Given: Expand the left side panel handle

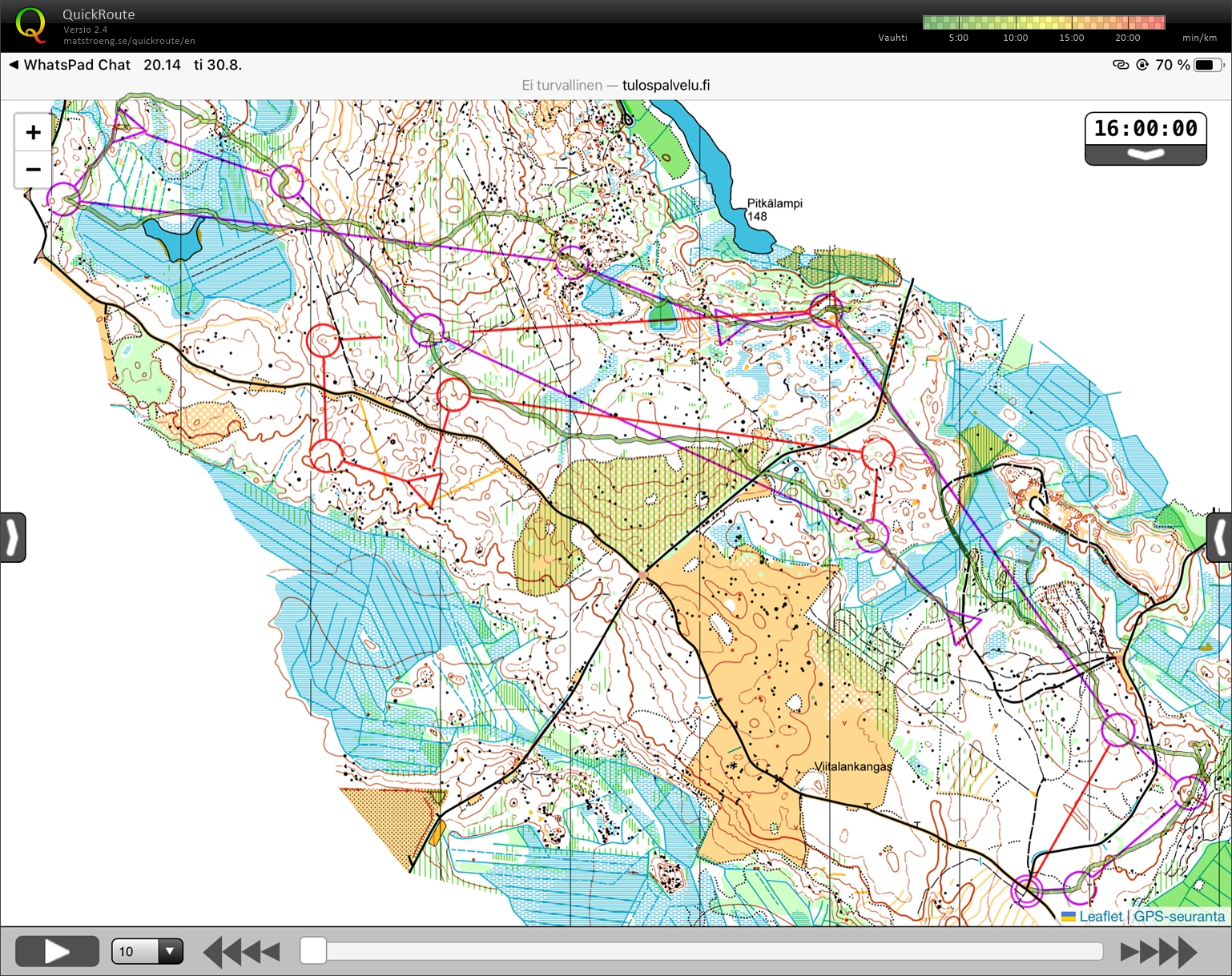Looking at the screenshot, I should click(12, 537).
